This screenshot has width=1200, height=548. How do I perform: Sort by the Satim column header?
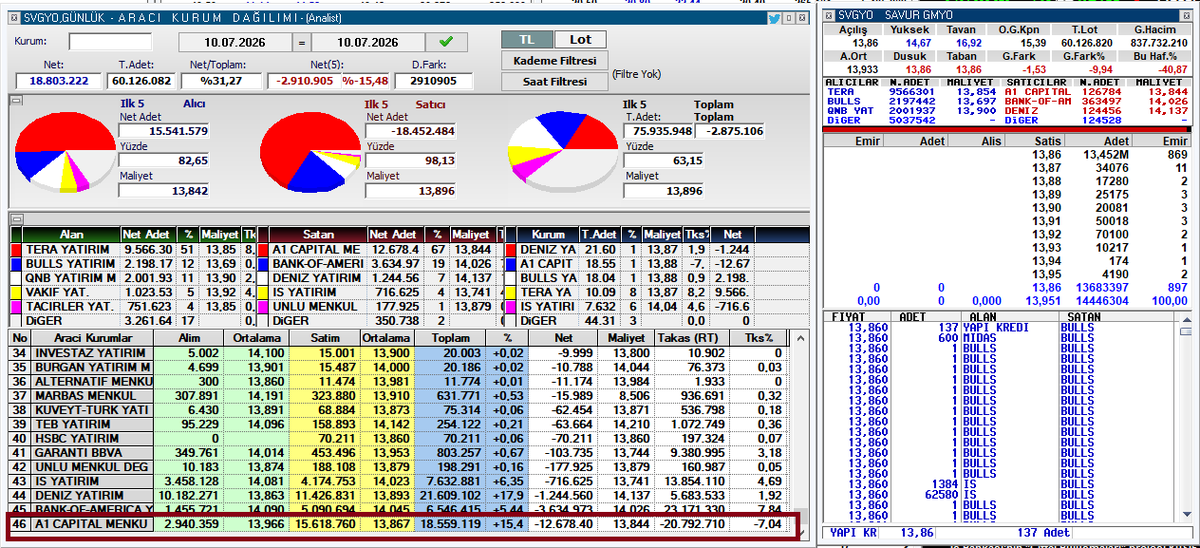click(x=326, y=338)
